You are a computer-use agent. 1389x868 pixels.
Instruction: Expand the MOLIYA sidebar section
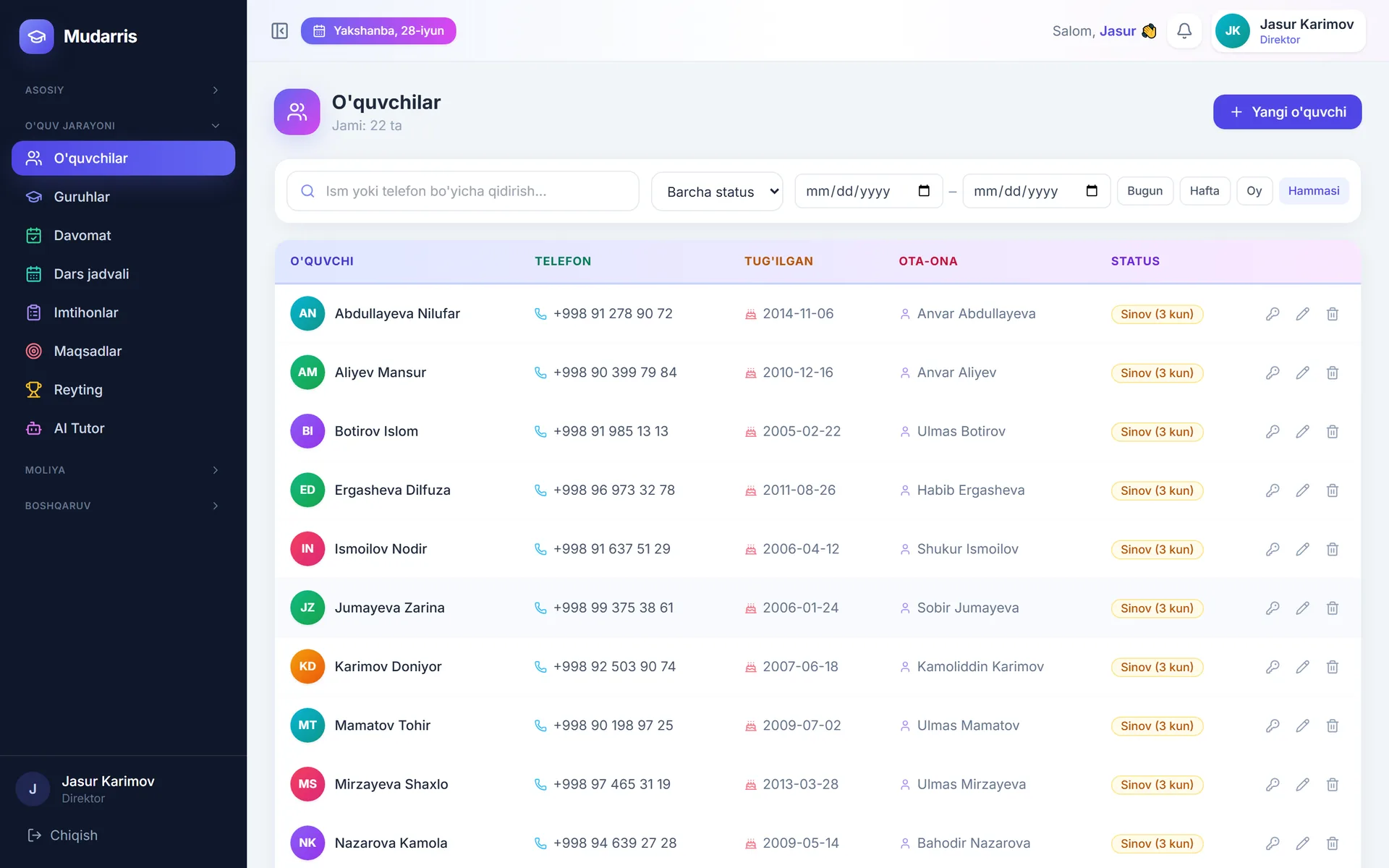[122, 470]
